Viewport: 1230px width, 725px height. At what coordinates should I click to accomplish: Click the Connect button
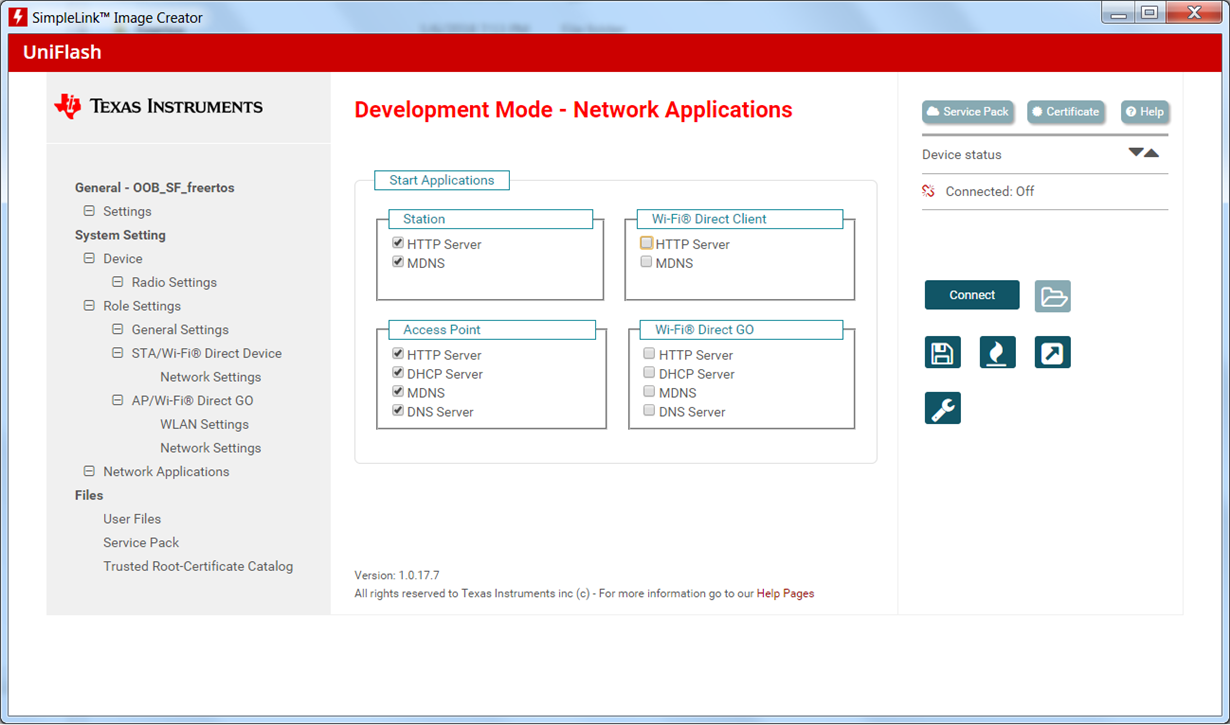coord(972,295)
